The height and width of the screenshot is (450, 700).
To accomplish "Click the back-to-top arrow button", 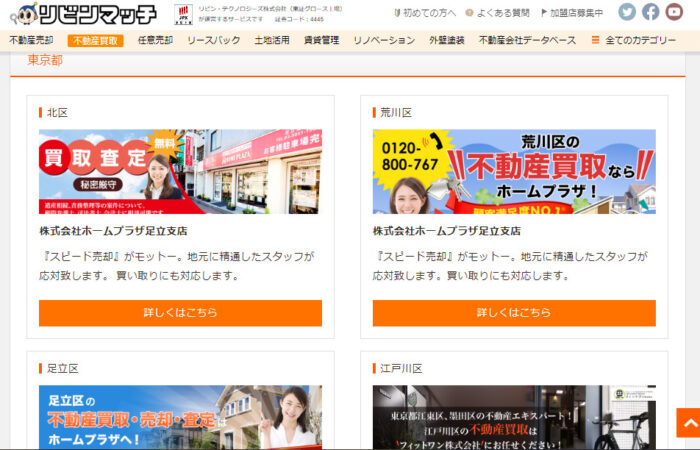I will [688, 422].
